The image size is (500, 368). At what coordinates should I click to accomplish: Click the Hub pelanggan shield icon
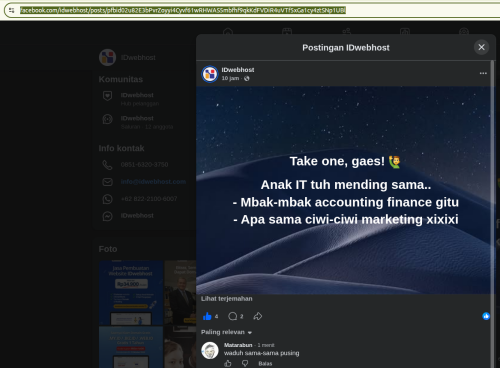(x=107, y=96)
